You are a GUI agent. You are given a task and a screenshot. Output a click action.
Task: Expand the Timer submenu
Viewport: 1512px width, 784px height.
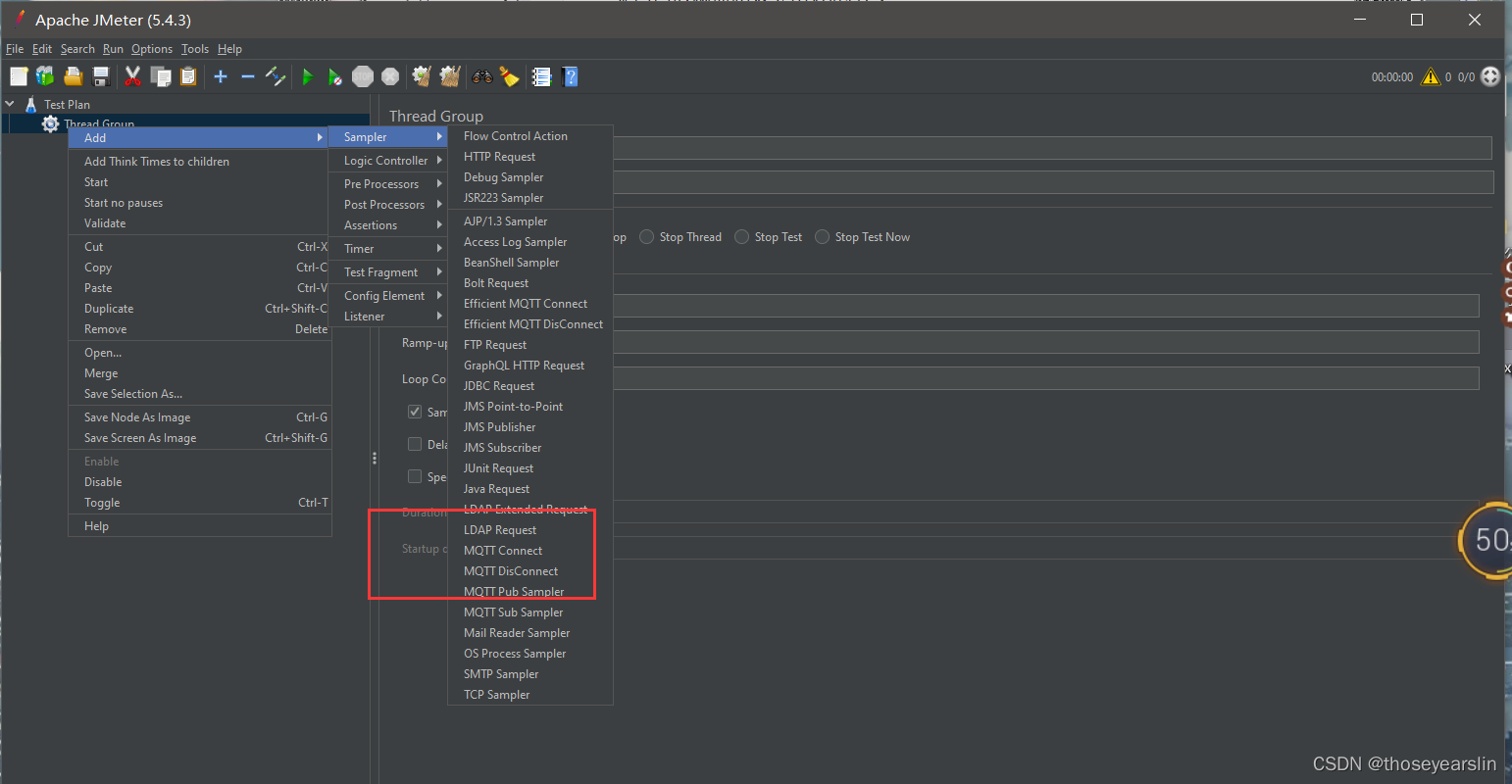coord(387,249)
